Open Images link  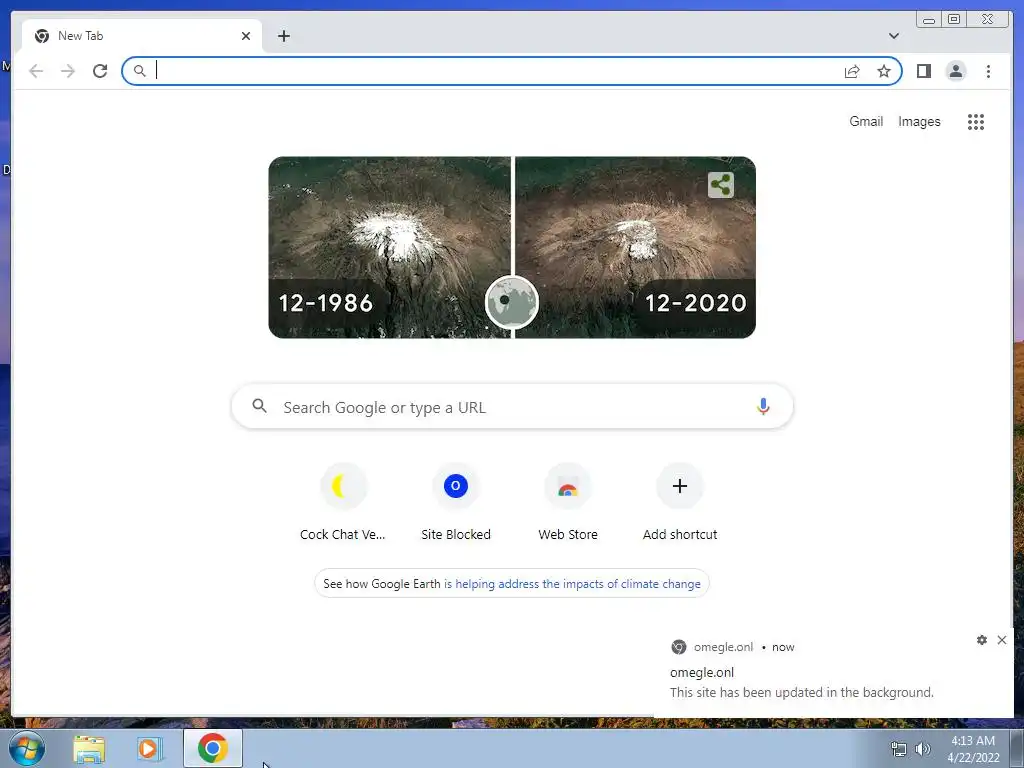[919, 121]
